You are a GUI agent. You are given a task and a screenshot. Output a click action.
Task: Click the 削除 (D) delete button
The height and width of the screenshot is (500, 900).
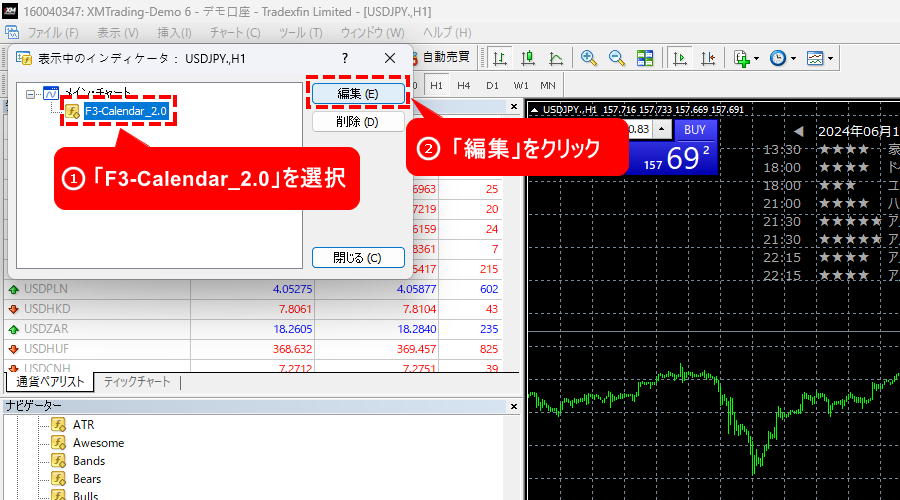(358, 122)
